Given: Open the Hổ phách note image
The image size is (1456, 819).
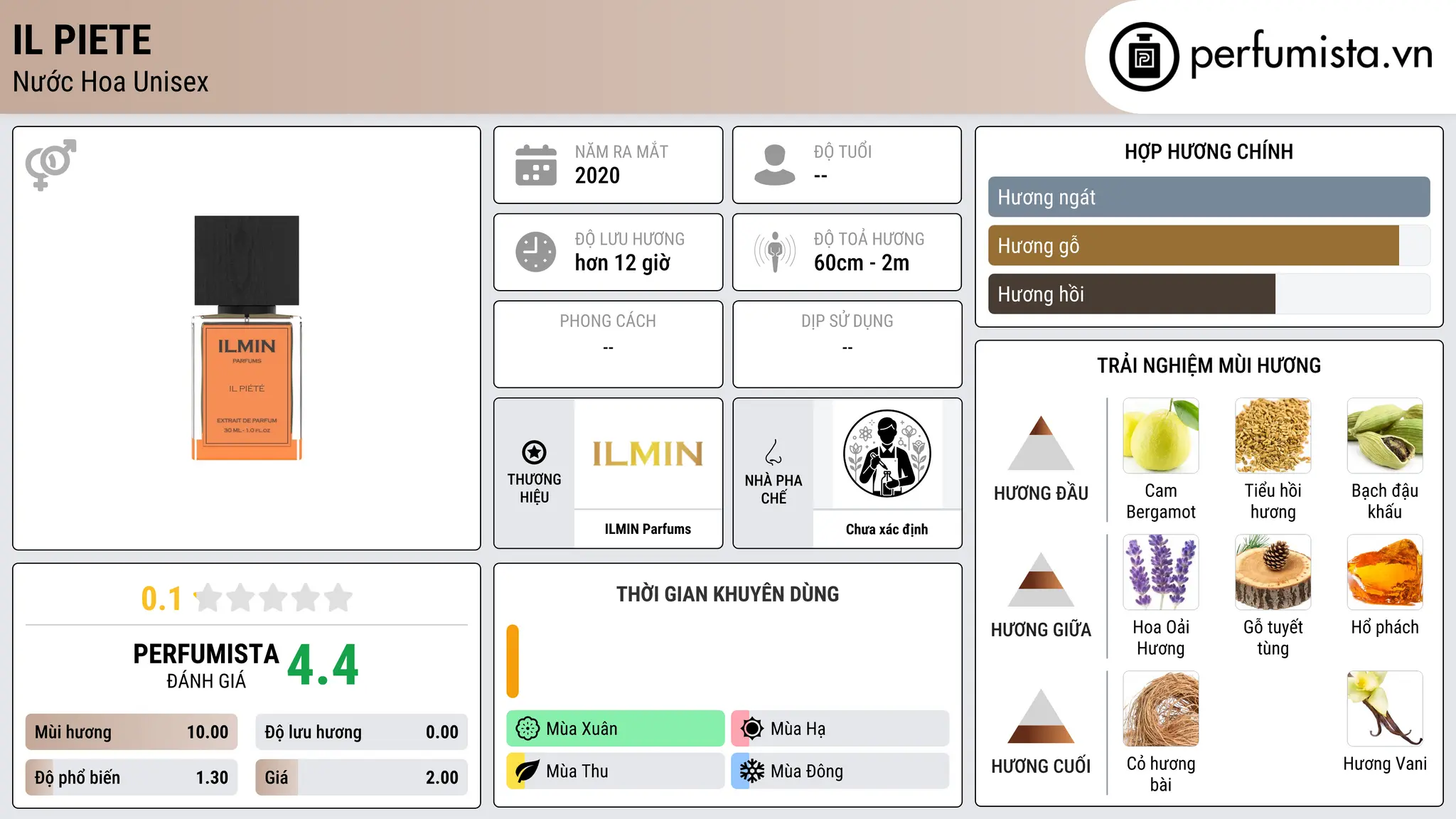Looking at the screenshot, I should [1385, 572].
